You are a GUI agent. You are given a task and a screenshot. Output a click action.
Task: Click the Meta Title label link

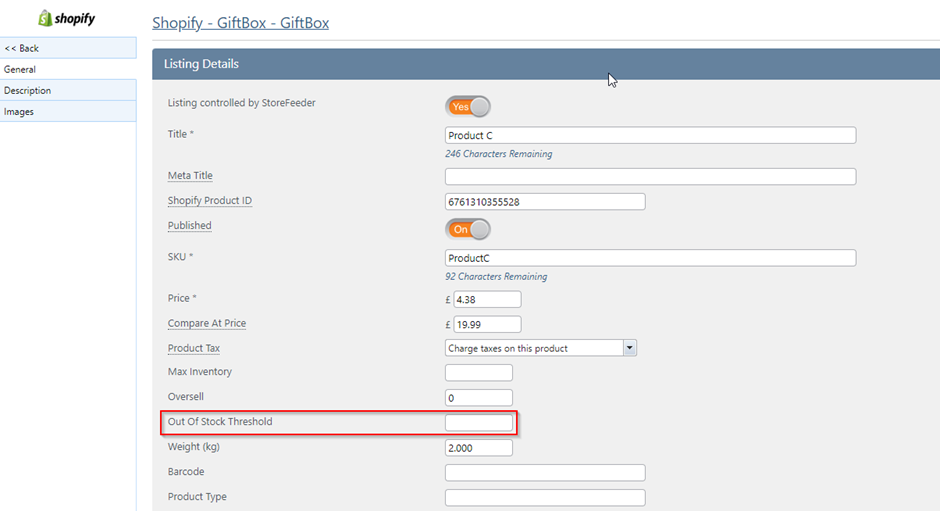tap(190, 175)
